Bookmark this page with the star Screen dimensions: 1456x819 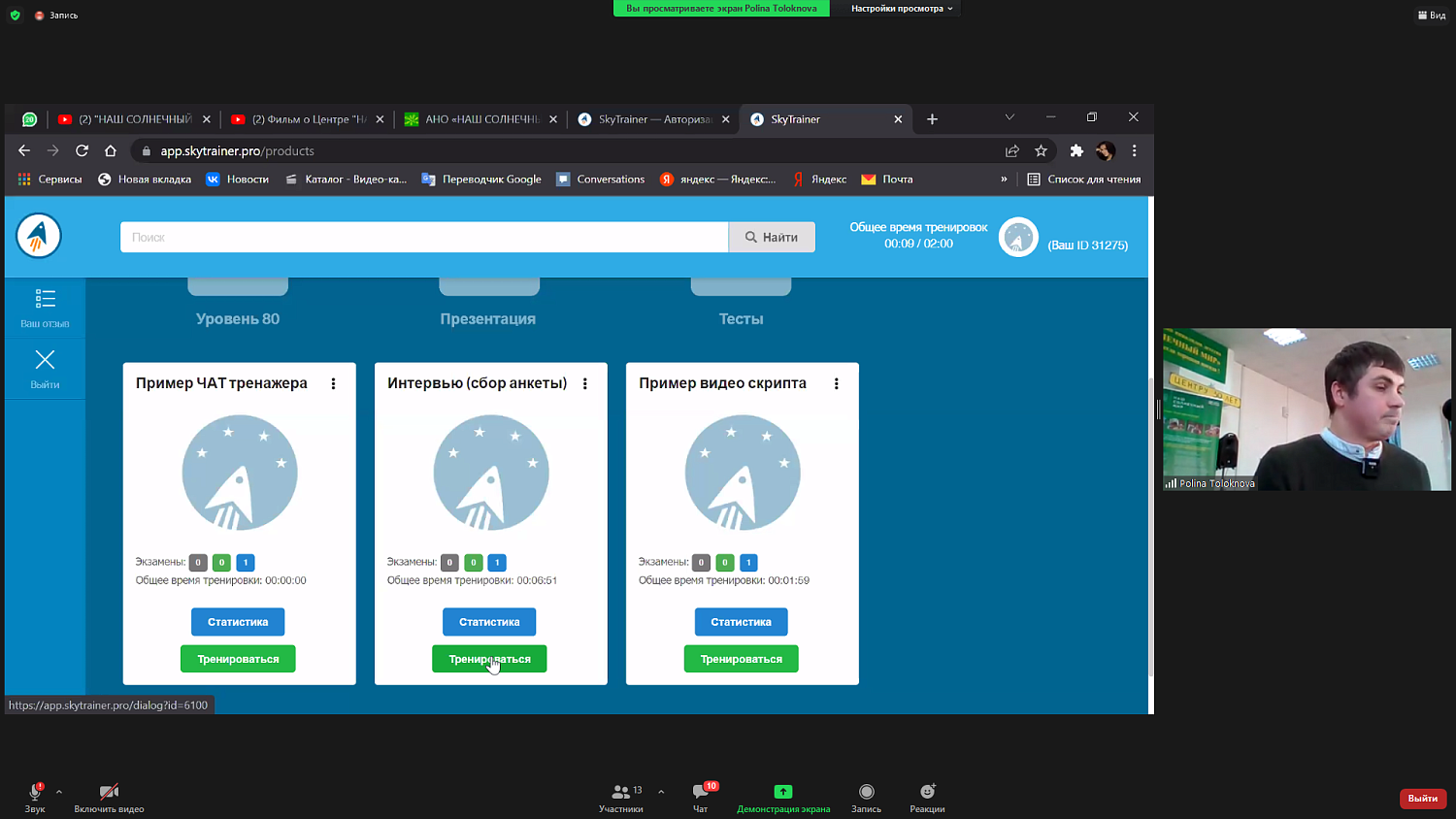coord(1041,150)
